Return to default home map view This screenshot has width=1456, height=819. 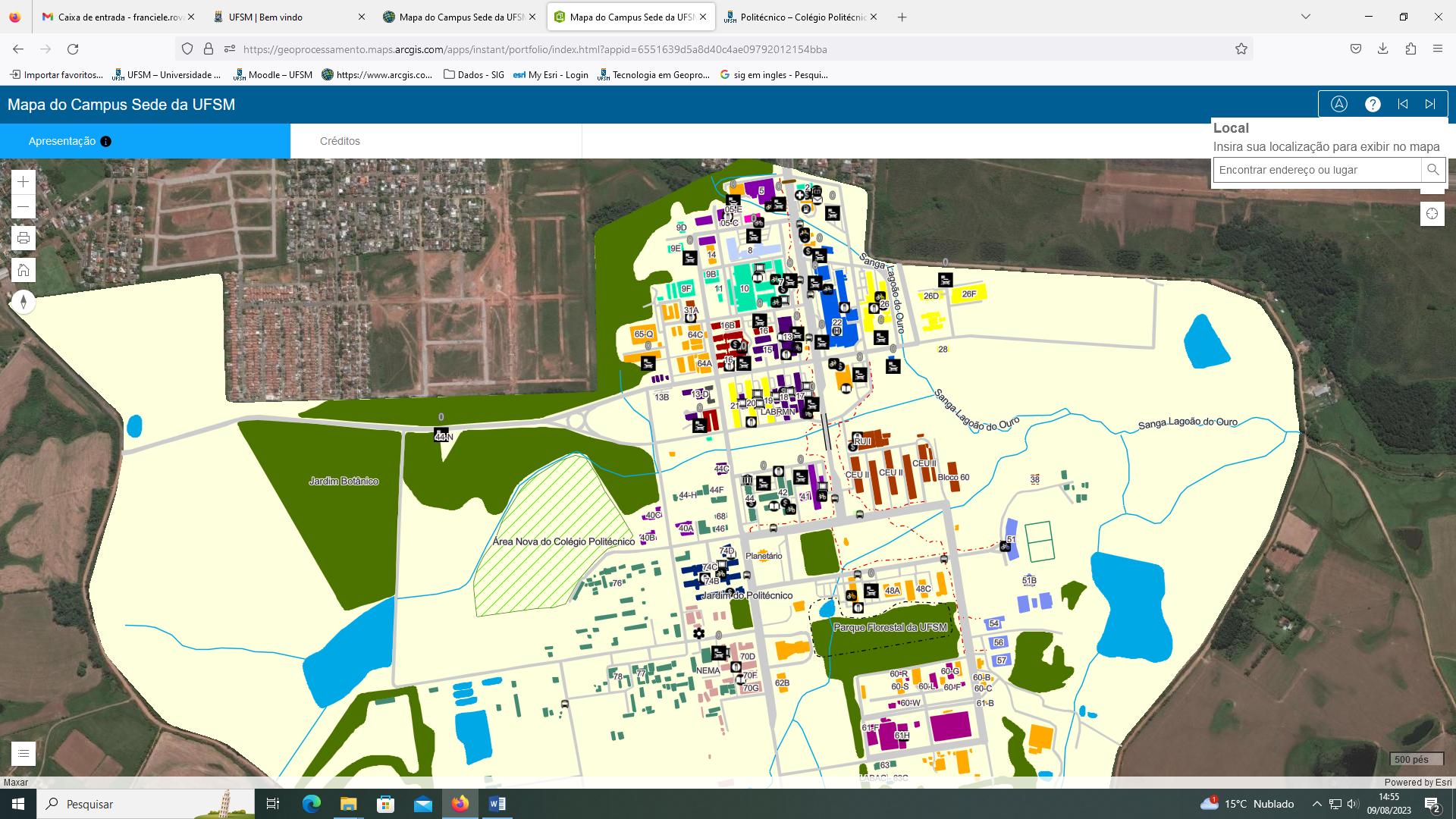24,270
